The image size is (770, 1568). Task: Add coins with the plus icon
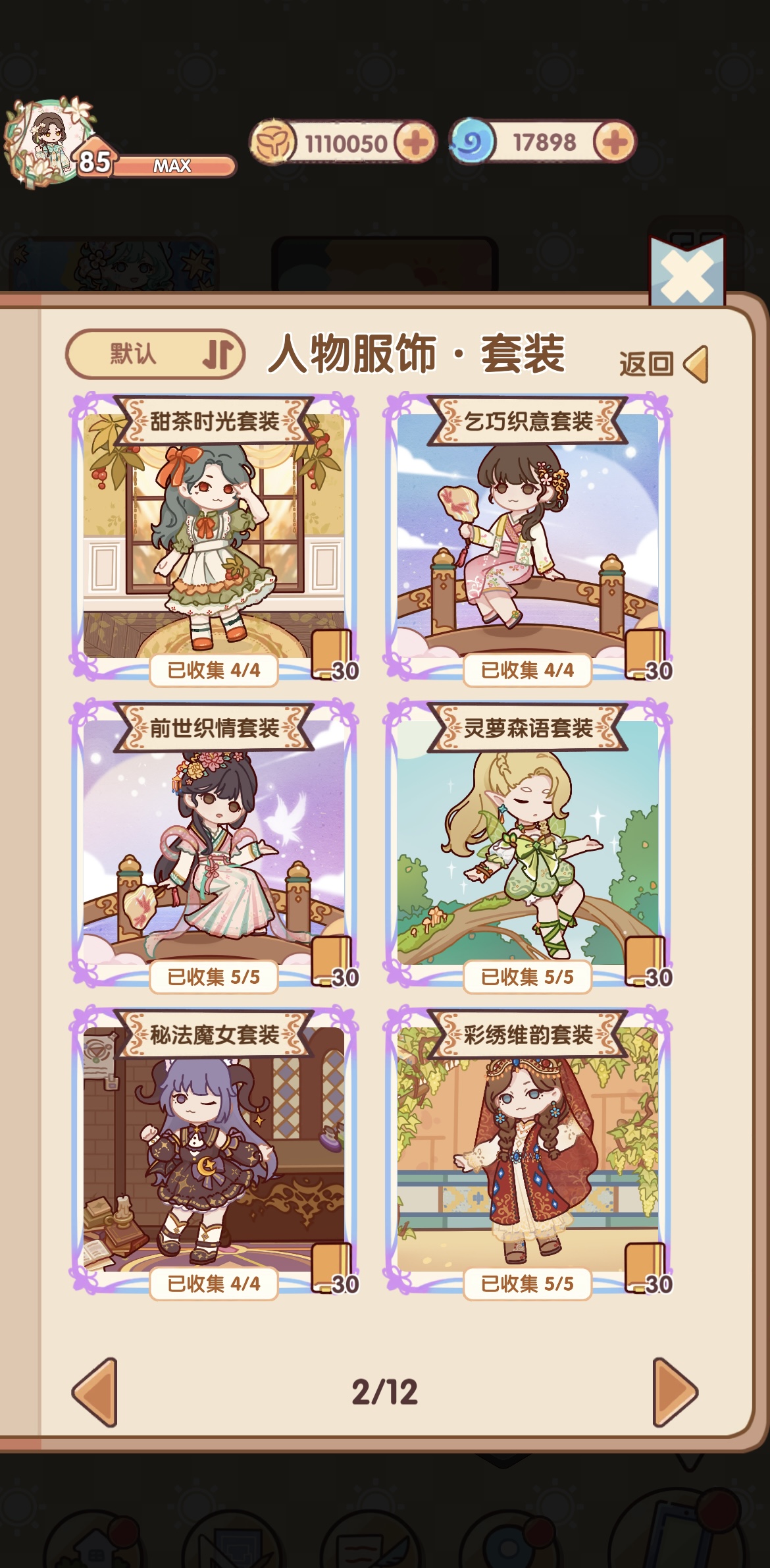pyautogui.click(x=415, y=142)
